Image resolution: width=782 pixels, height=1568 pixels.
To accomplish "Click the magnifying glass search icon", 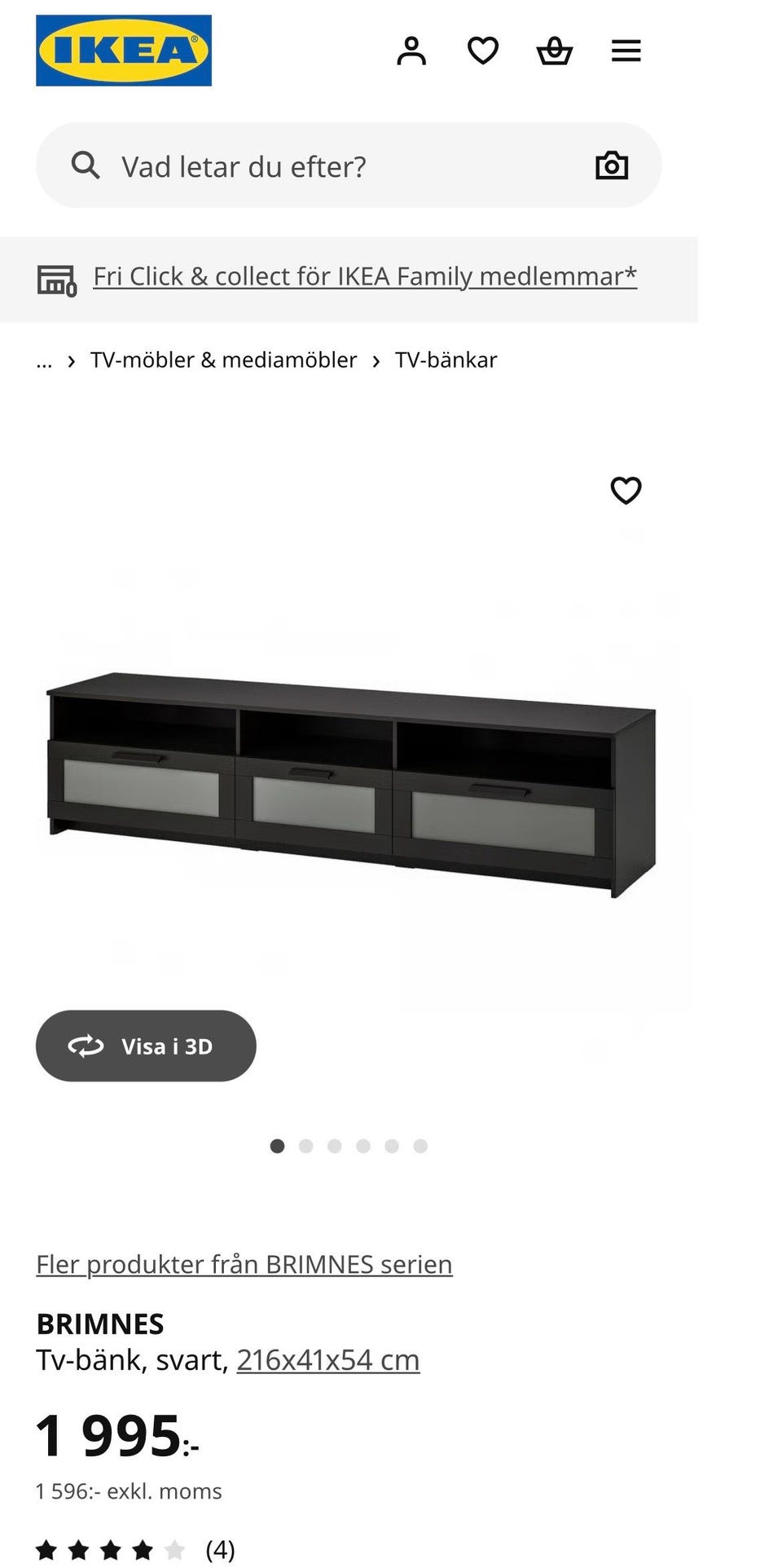I will (x=86, y=165).
